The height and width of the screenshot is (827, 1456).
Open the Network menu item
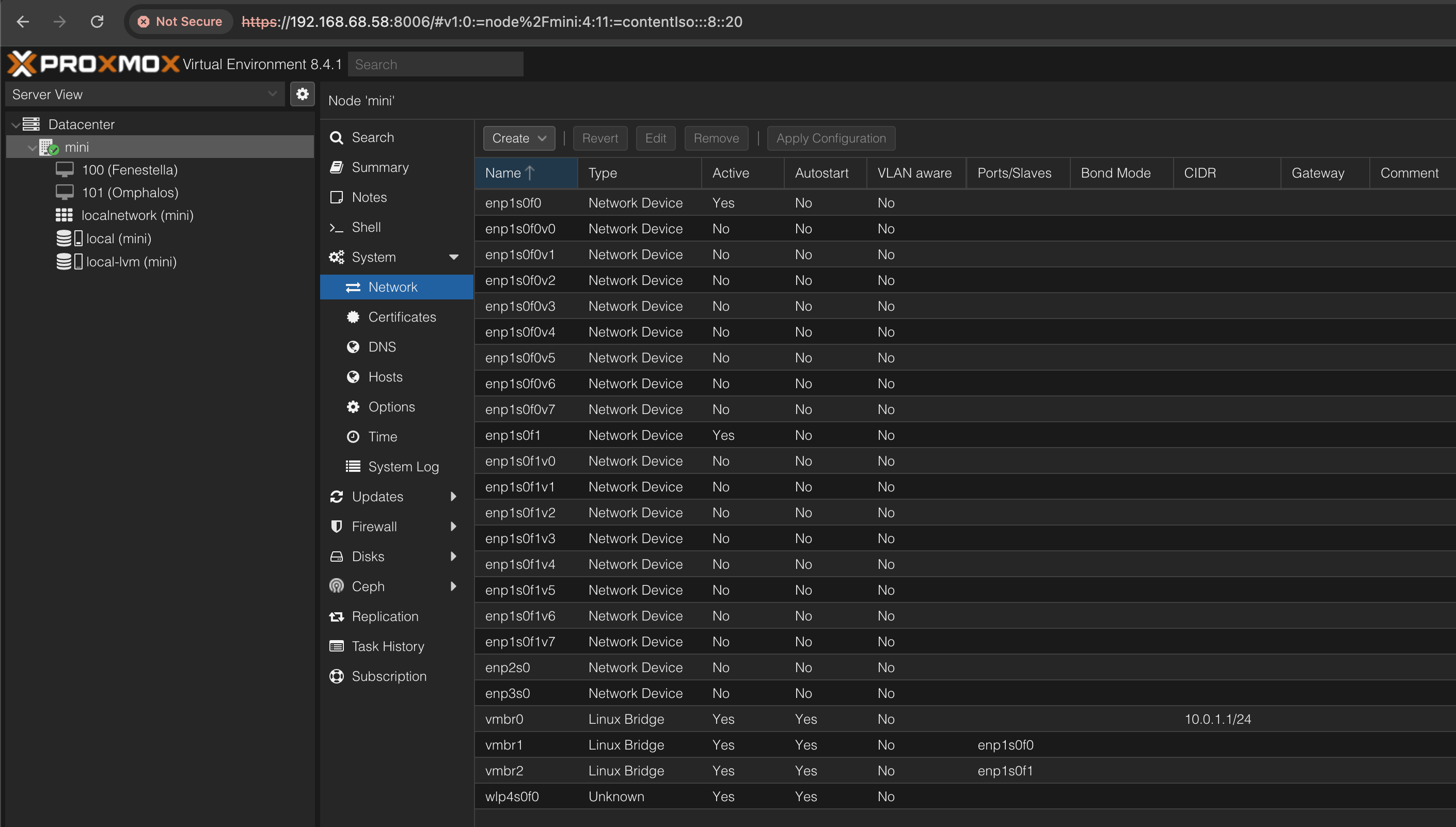397,287
